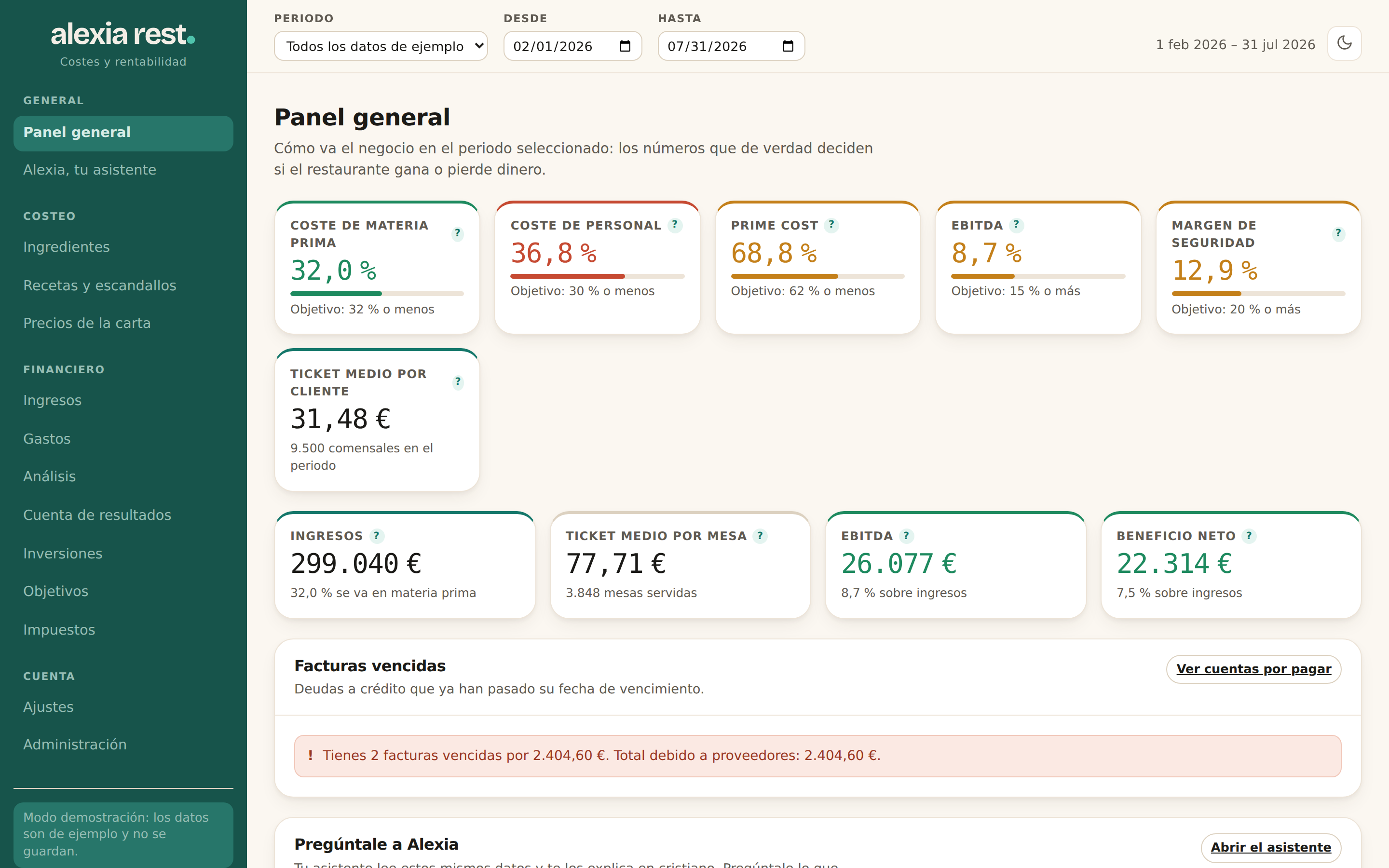Go to Panel general in sidebar
Viewport: 1389px width, 868px height.
[123, 133]
